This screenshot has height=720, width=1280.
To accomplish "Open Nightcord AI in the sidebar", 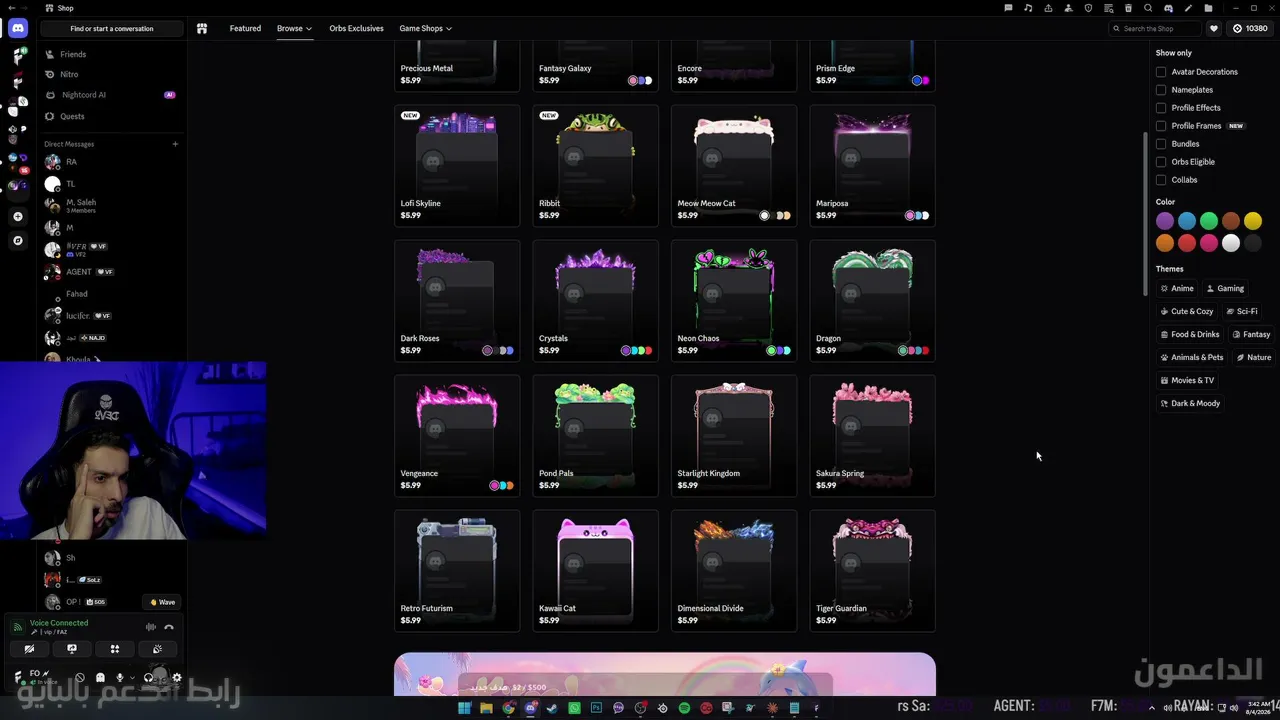I will click(x=111, y=95).
